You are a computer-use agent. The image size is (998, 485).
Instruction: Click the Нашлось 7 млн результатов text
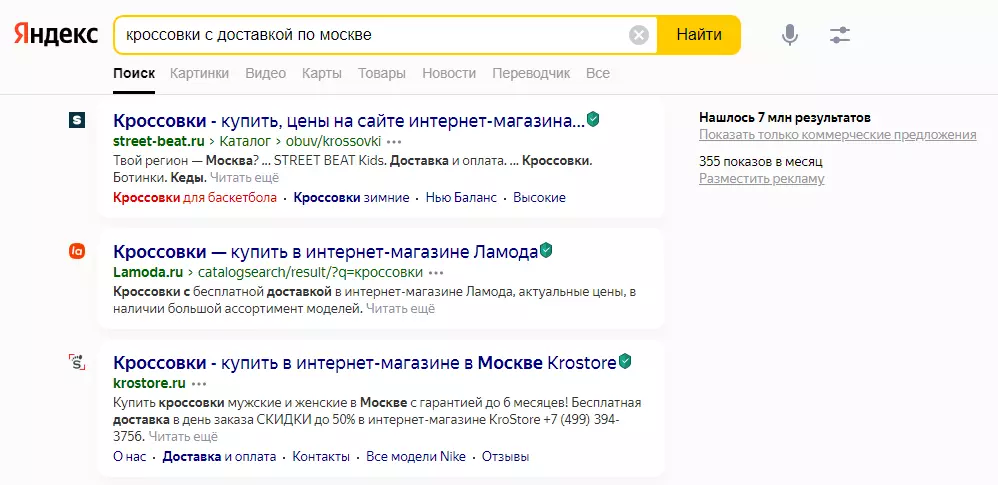(x=785, y=118)
